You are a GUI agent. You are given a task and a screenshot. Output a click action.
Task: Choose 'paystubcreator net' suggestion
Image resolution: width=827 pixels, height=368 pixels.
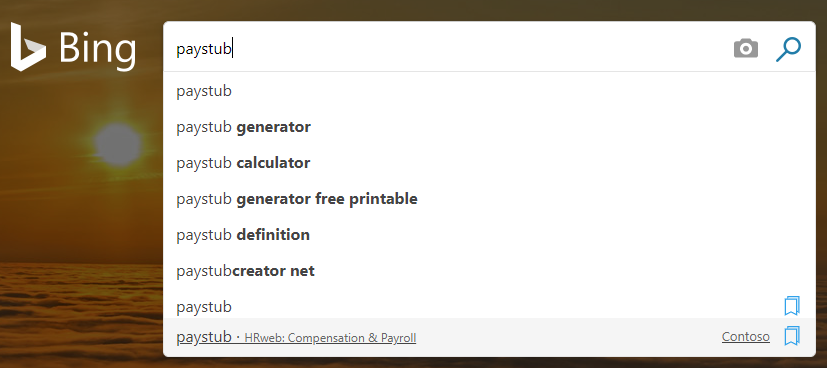489,271
